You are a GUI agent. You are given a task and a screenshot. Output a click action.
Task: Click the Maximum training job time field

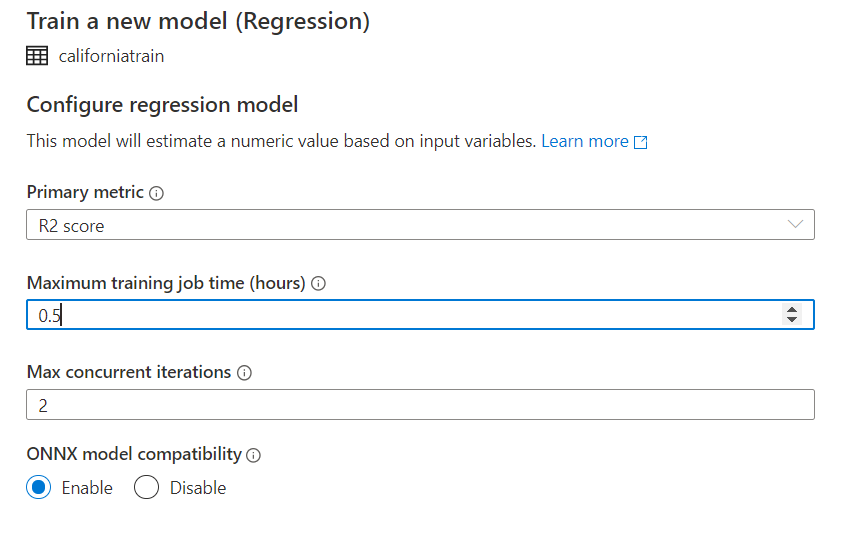pyautogui.click(x=420, y=314)
